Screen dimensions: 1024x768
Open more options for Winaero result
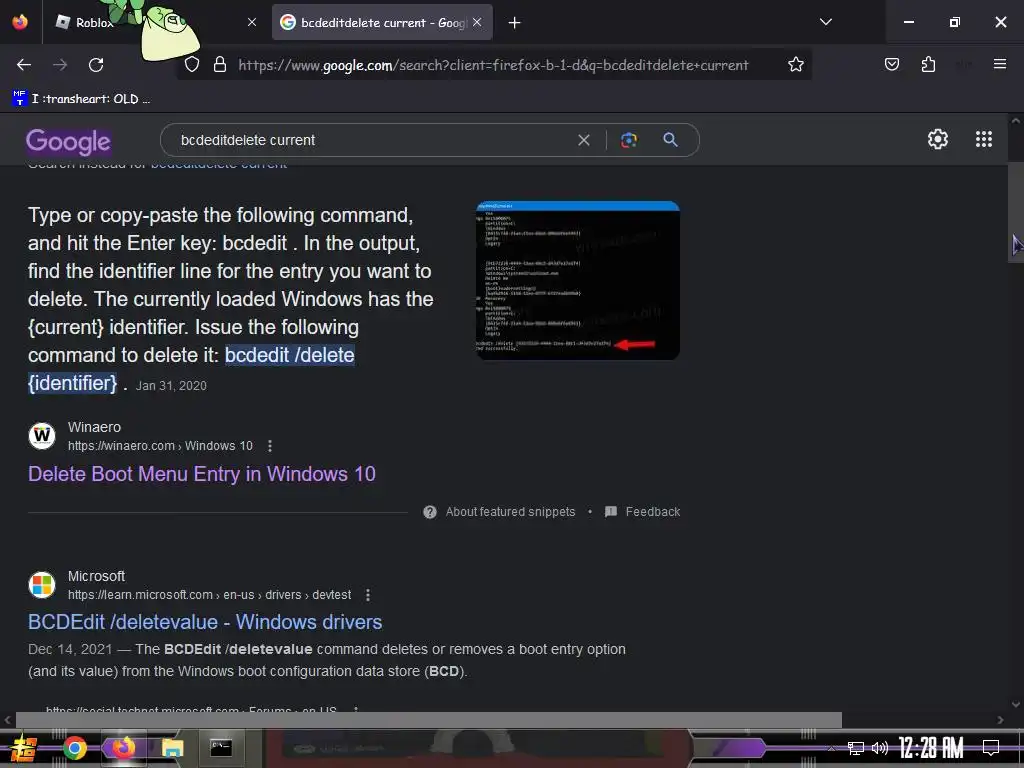[x=270, y=446]
